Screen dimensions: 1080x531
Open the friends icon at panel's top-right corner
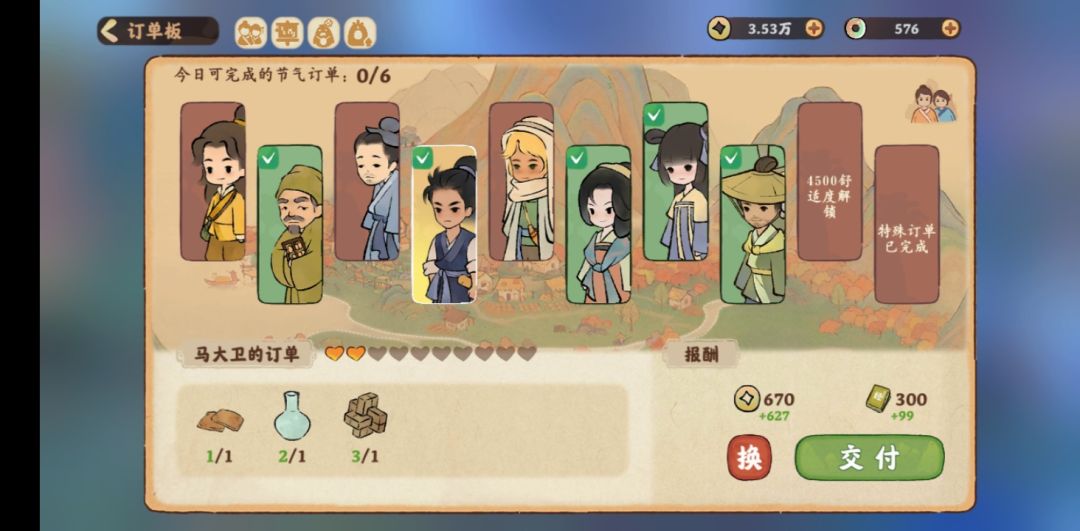coord(933,104)
